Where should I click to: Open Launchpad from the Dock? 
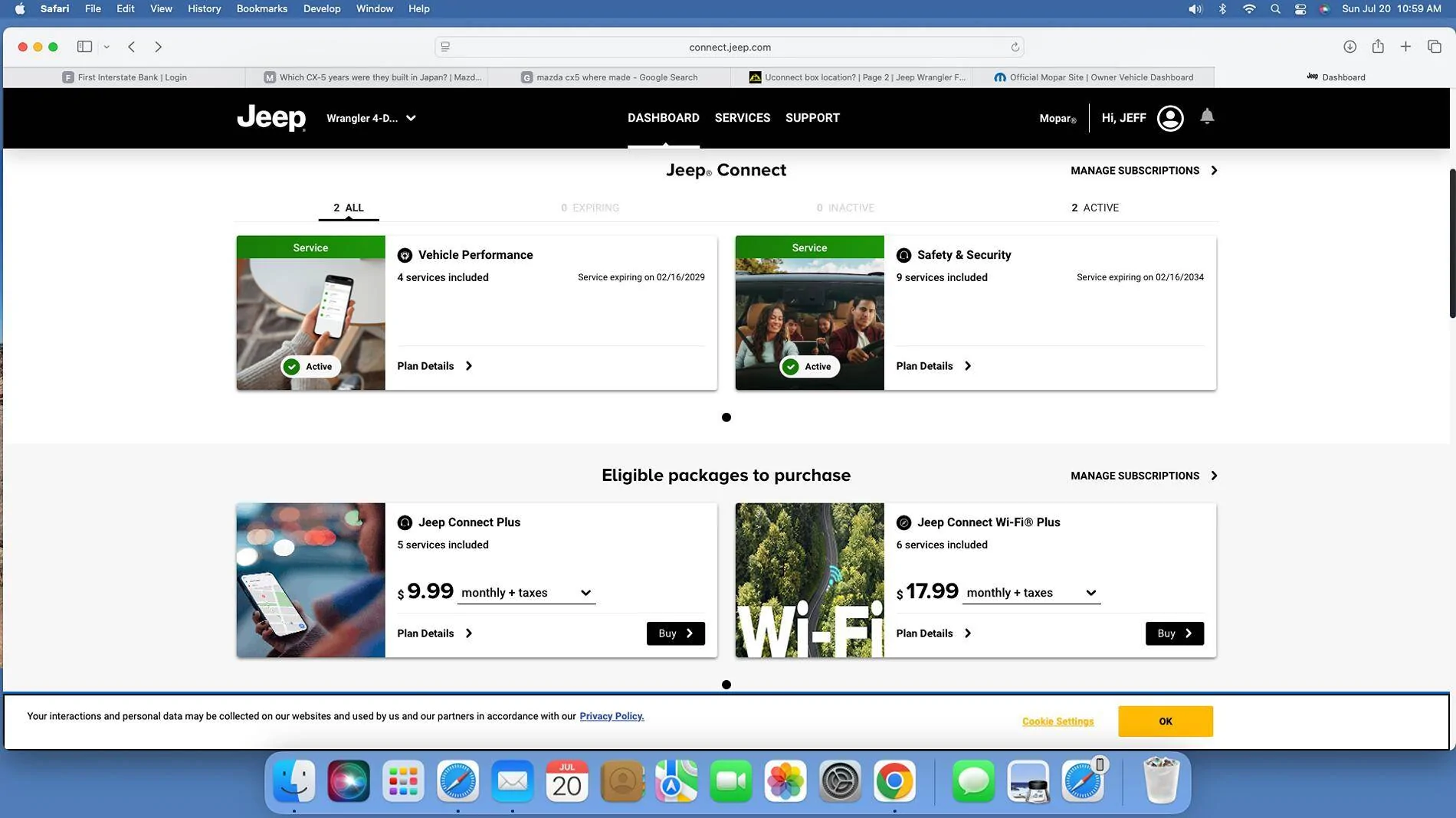click(x=403, y=781)
